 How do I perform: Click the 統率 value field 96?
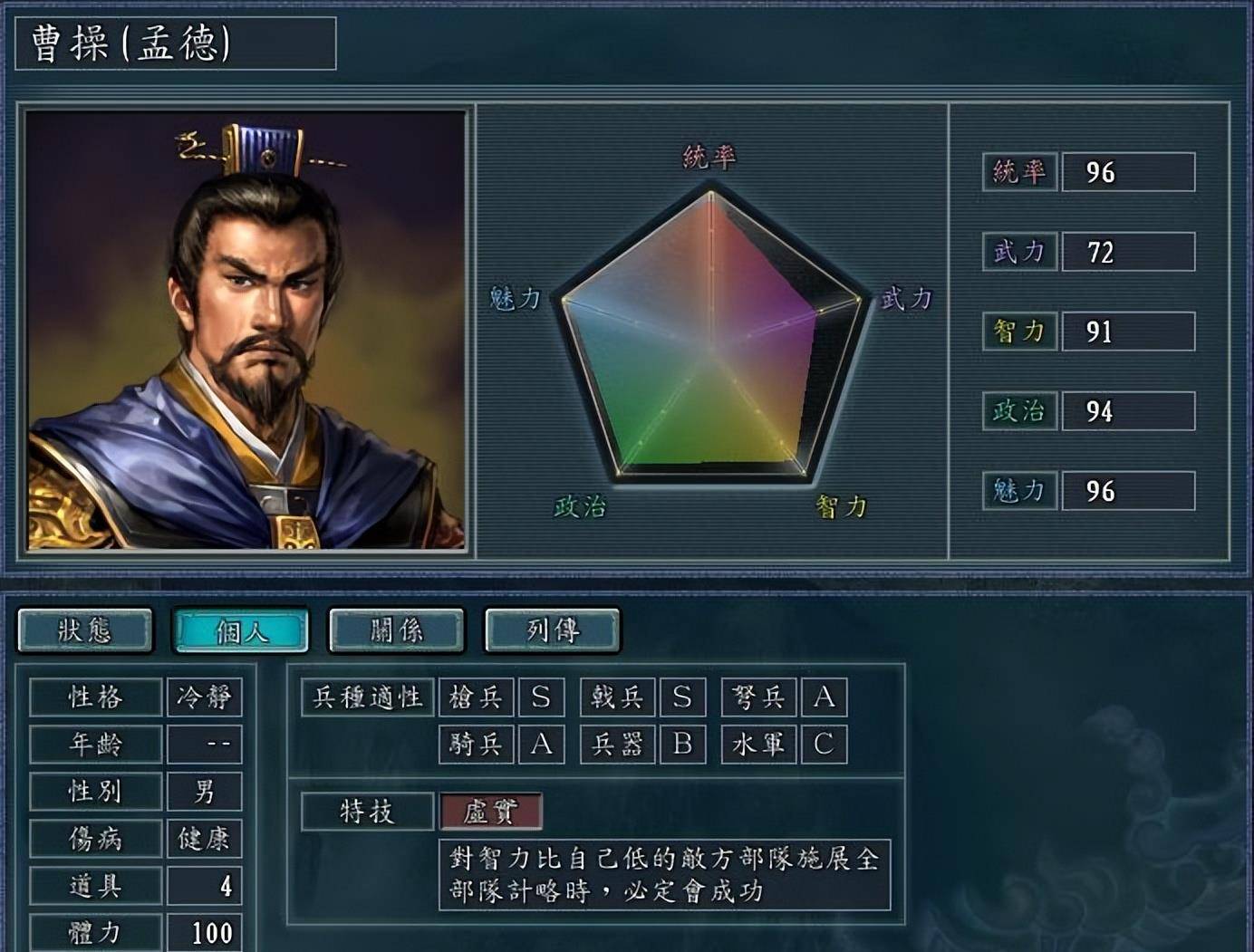tap(1128, 172)
